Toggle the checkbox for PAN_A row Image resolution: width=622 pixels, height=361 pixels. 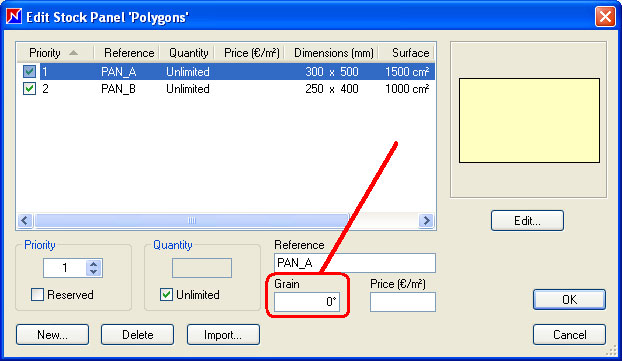coord(29,72)
